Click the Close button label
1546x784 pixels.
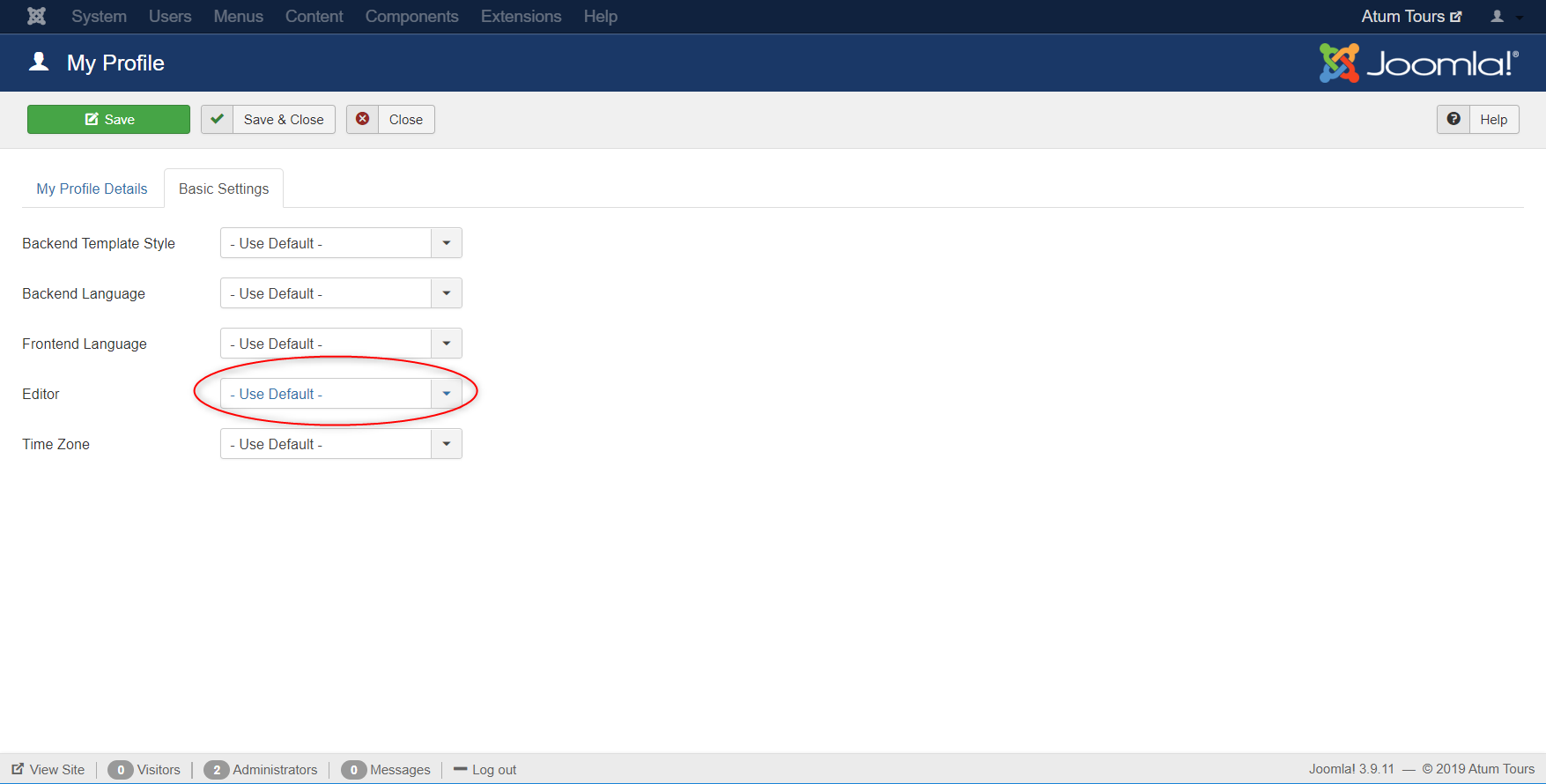406,119
